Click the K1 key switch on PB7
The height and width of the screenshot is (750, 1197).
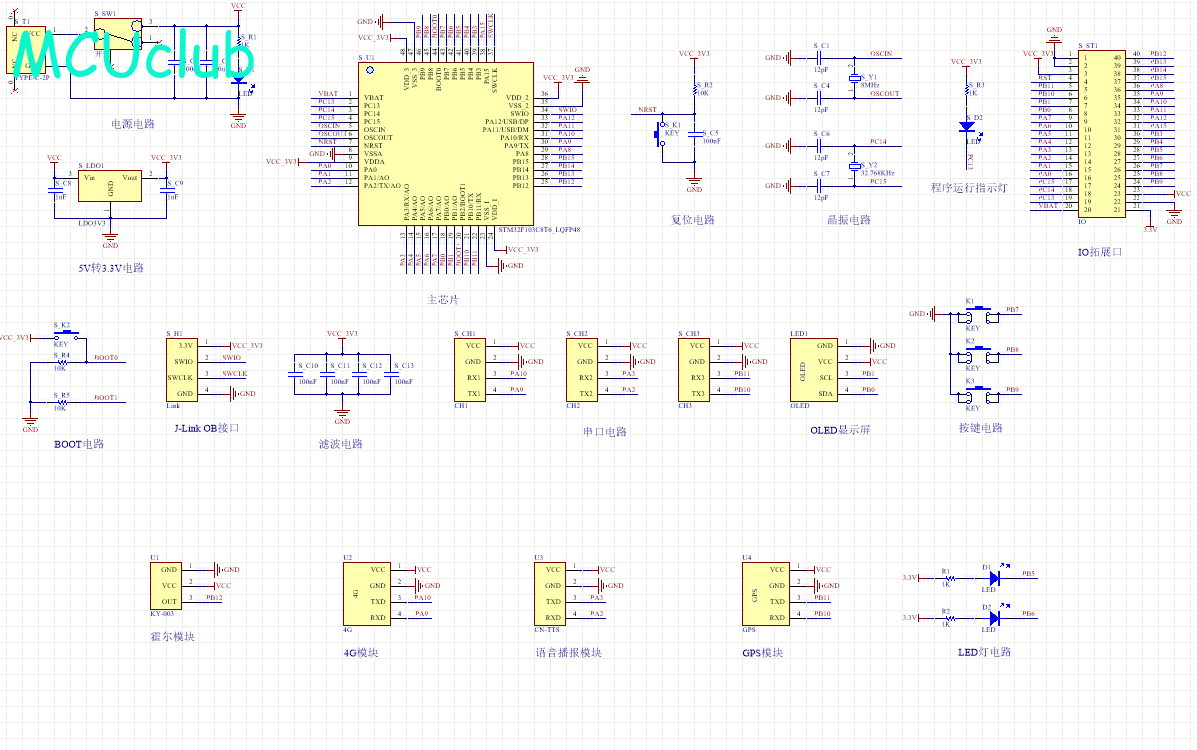[x=979, y=314]
